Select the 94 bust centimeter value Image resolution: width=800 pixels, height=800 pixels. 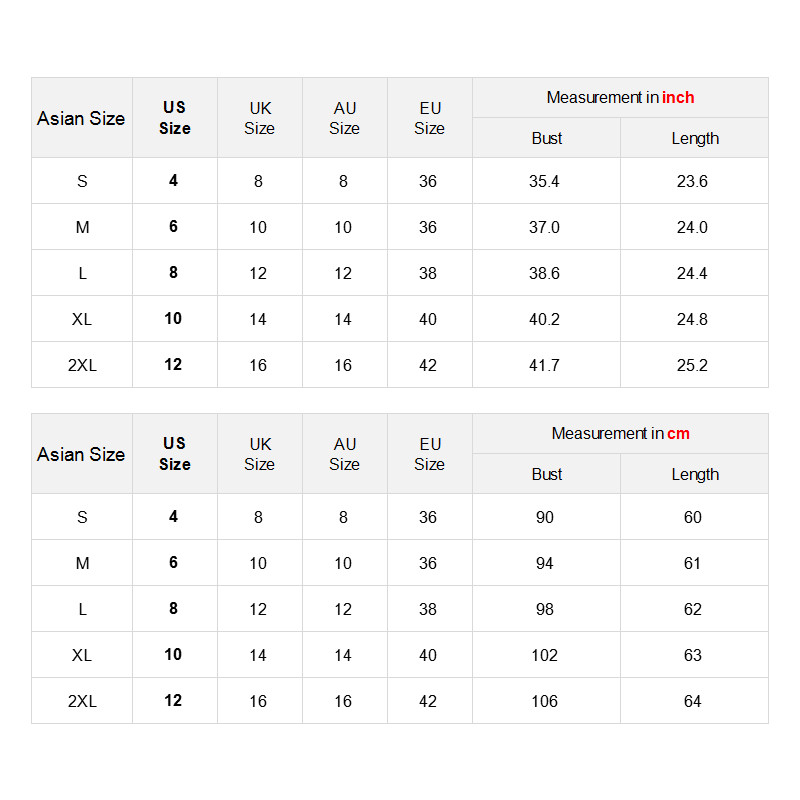coord(544,563)
